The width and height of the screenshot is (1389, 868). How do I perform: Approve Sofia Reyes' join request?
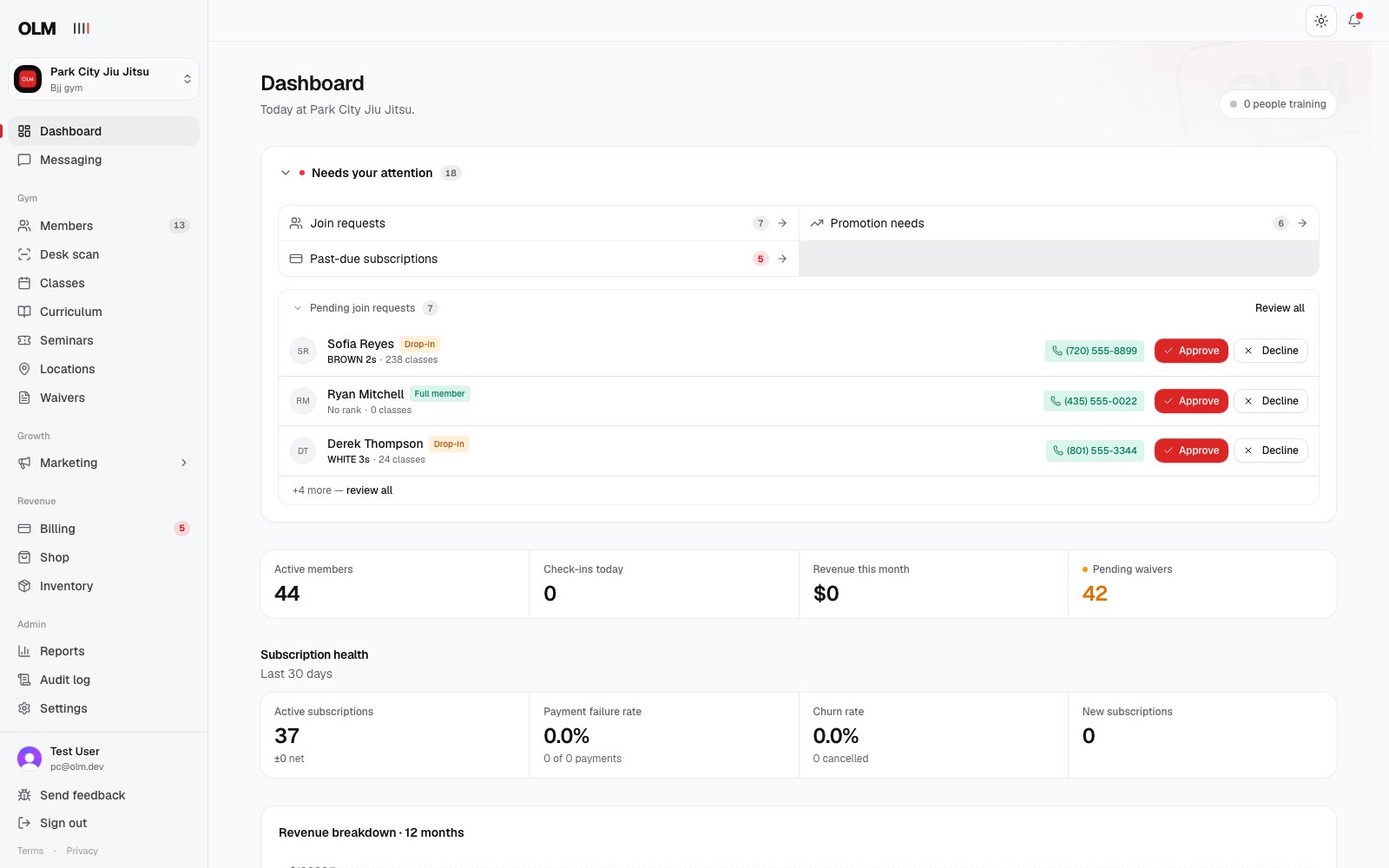(1191, 351)
